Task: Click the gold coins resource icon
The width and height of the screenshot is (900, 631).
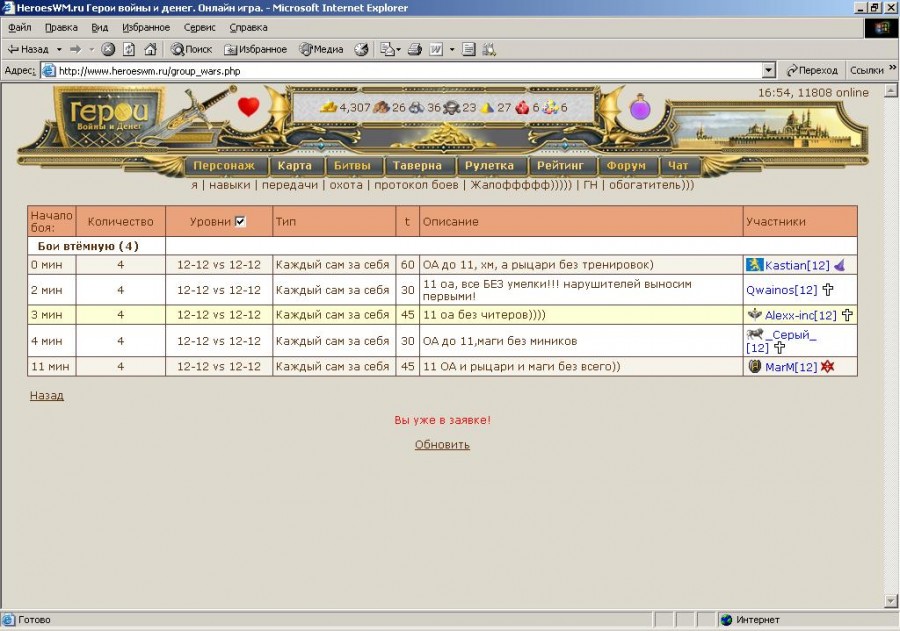Action: pyautogui.click(x=328, y=108)
